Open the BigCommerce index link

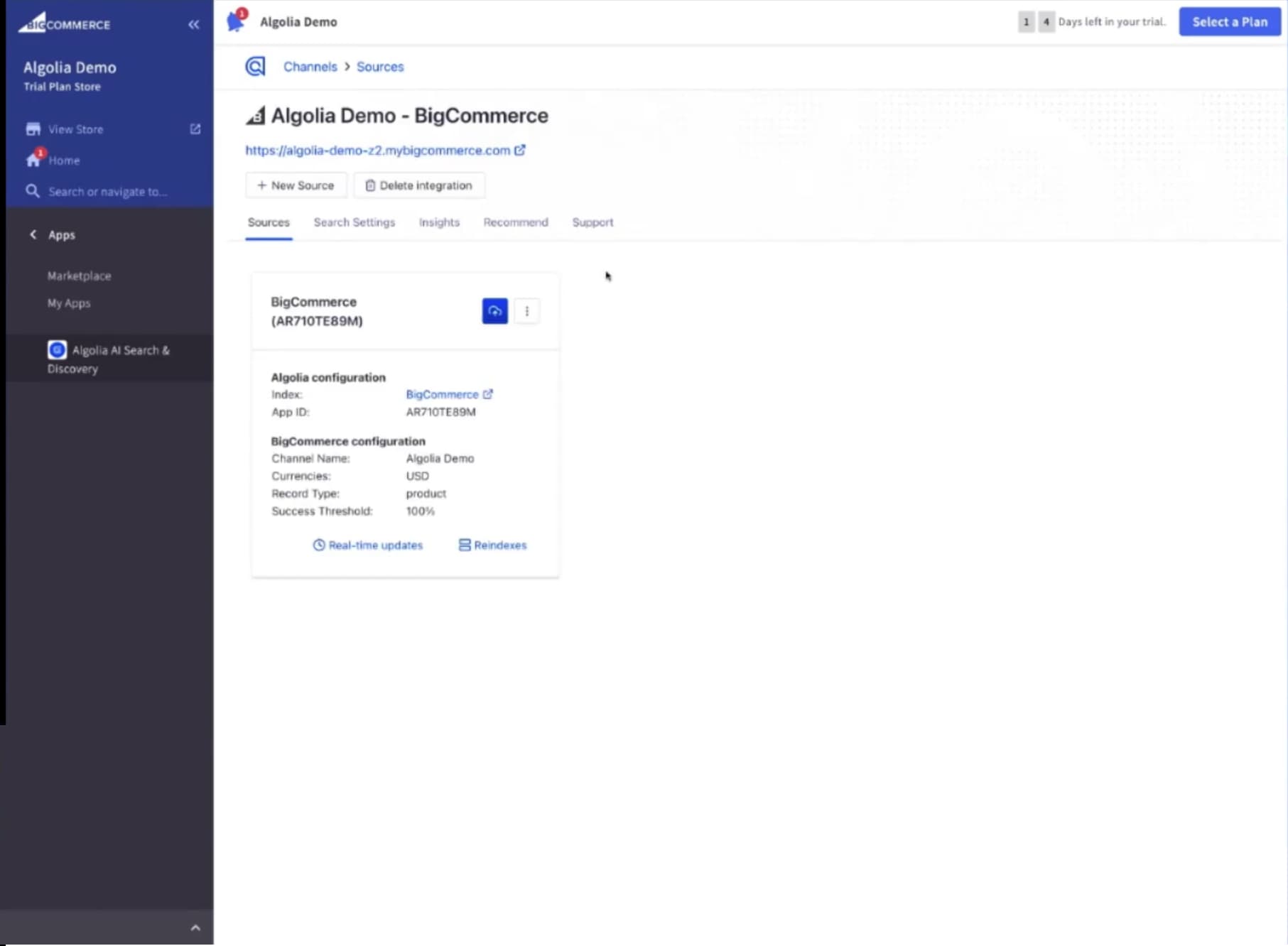pos(442,395)
